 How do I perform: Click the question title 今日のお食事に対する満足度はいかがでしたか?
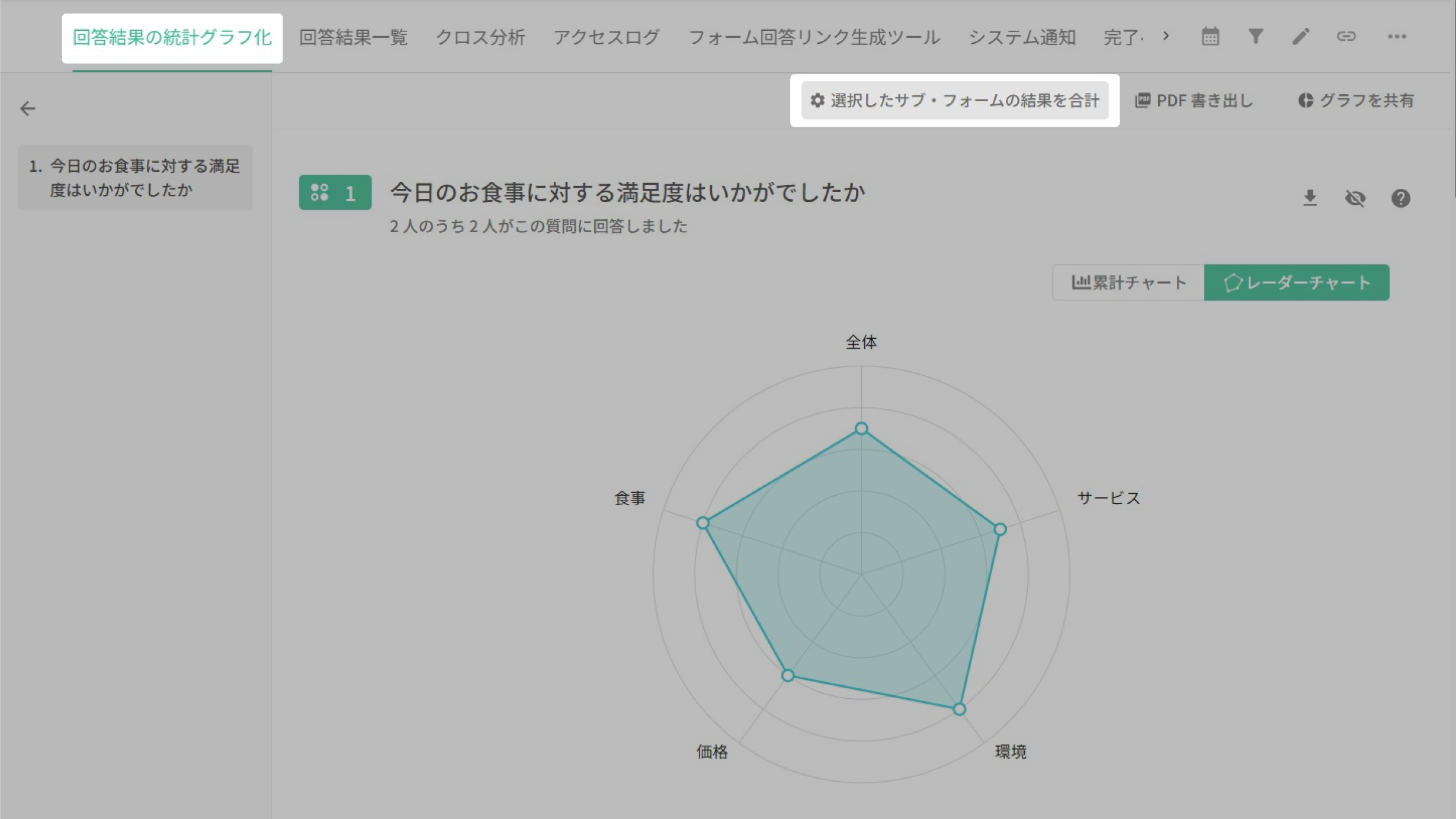point(627,192)
